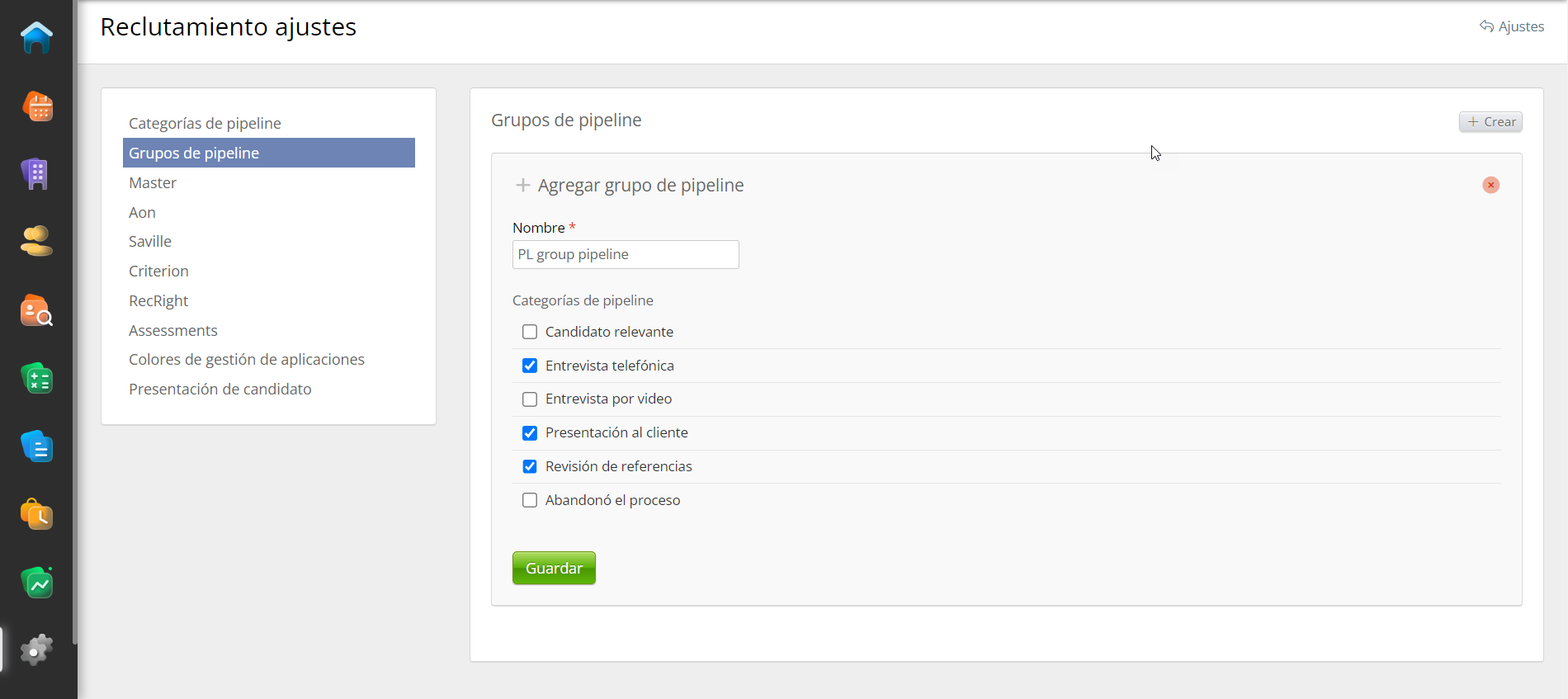1568x699 pixels.
Task: Click the green Guardar button
Action: 554,568
